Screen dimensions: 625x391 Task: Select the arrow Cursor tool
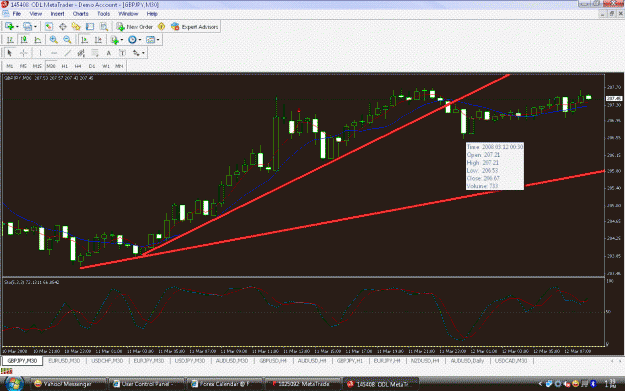point(10,53)
